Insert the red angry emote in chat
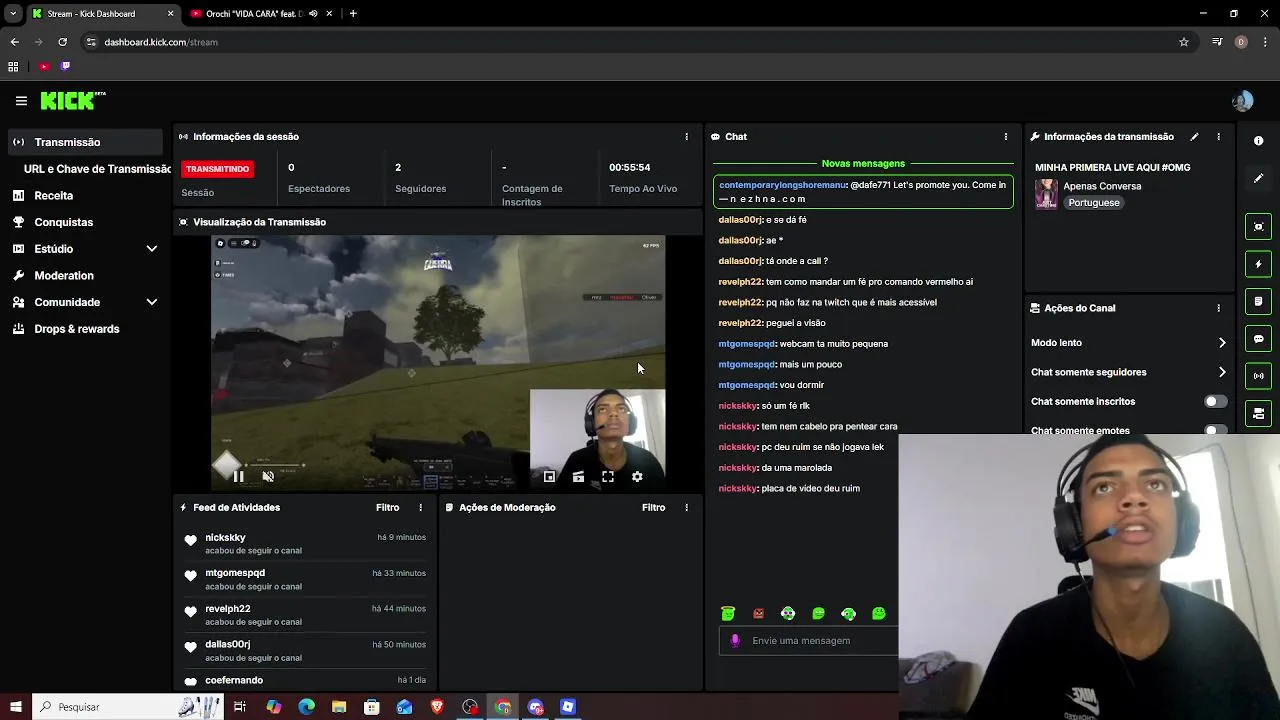This screenshot has height=720, width=1280. [758, 614]
